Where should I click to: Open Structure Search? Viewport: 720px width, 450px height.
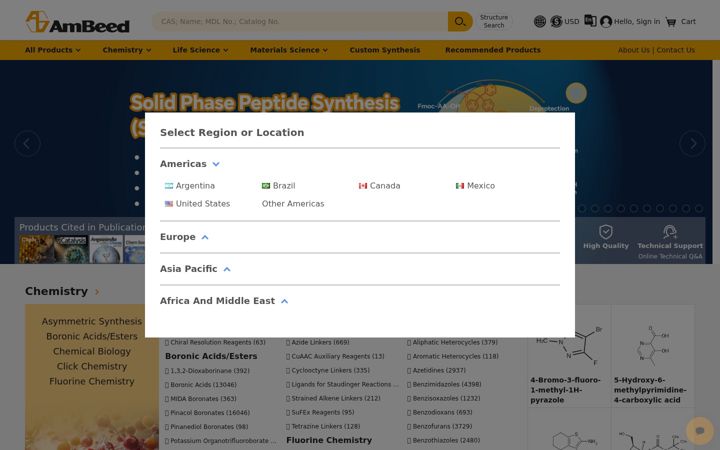pos(494,22)
